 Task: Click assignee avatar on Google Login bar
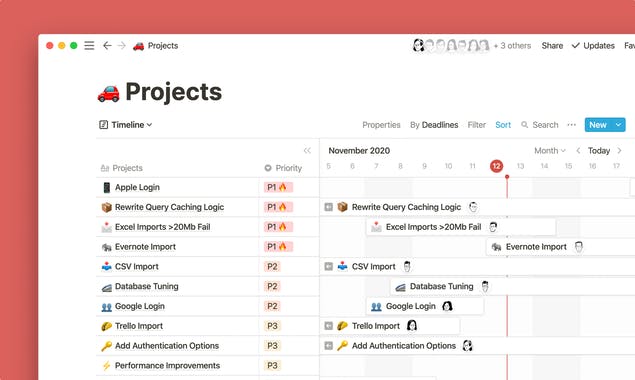(447, 306)
